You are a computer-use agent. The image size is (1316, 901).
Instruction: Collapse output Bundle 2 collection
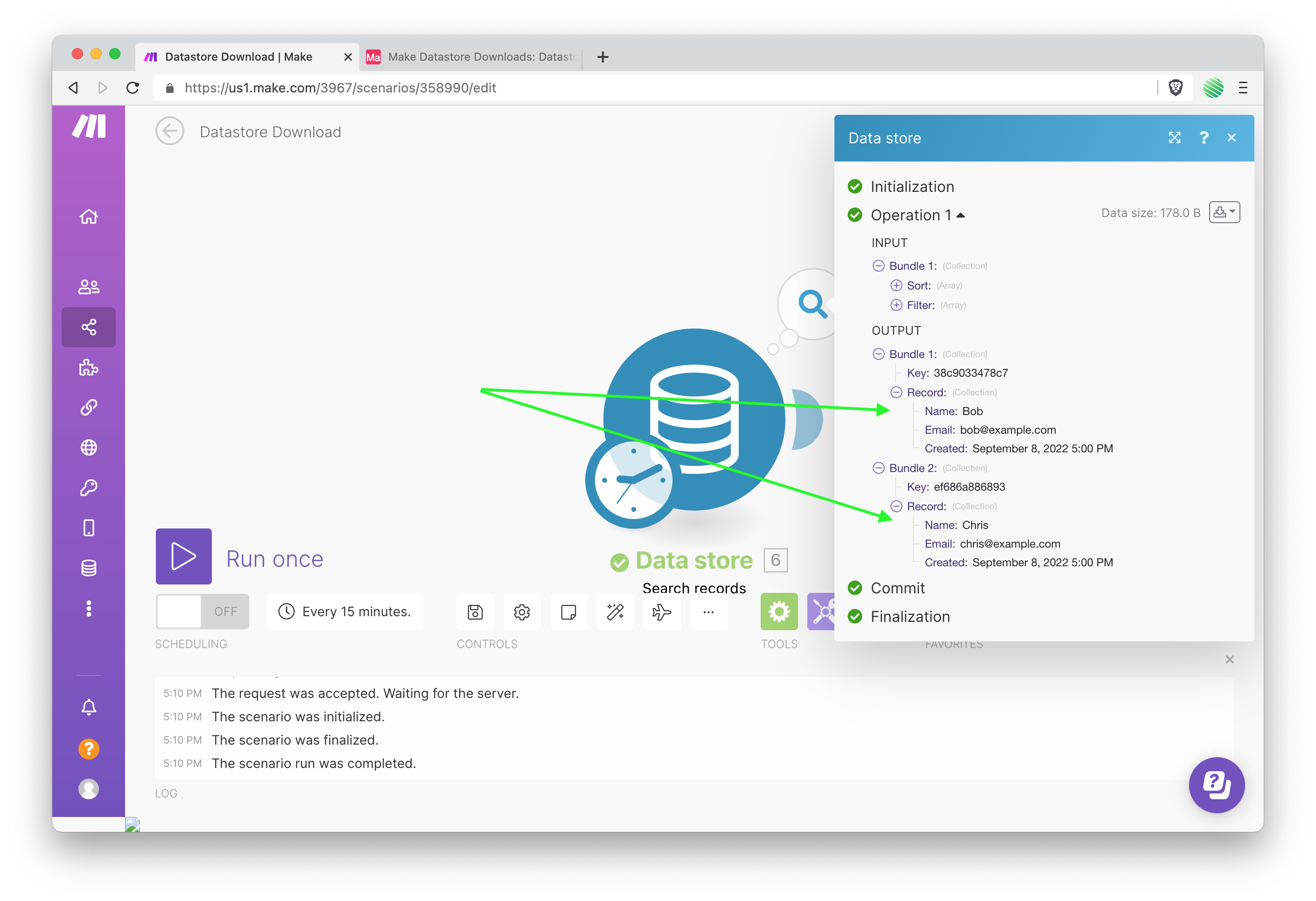click(x=878, y=468)
